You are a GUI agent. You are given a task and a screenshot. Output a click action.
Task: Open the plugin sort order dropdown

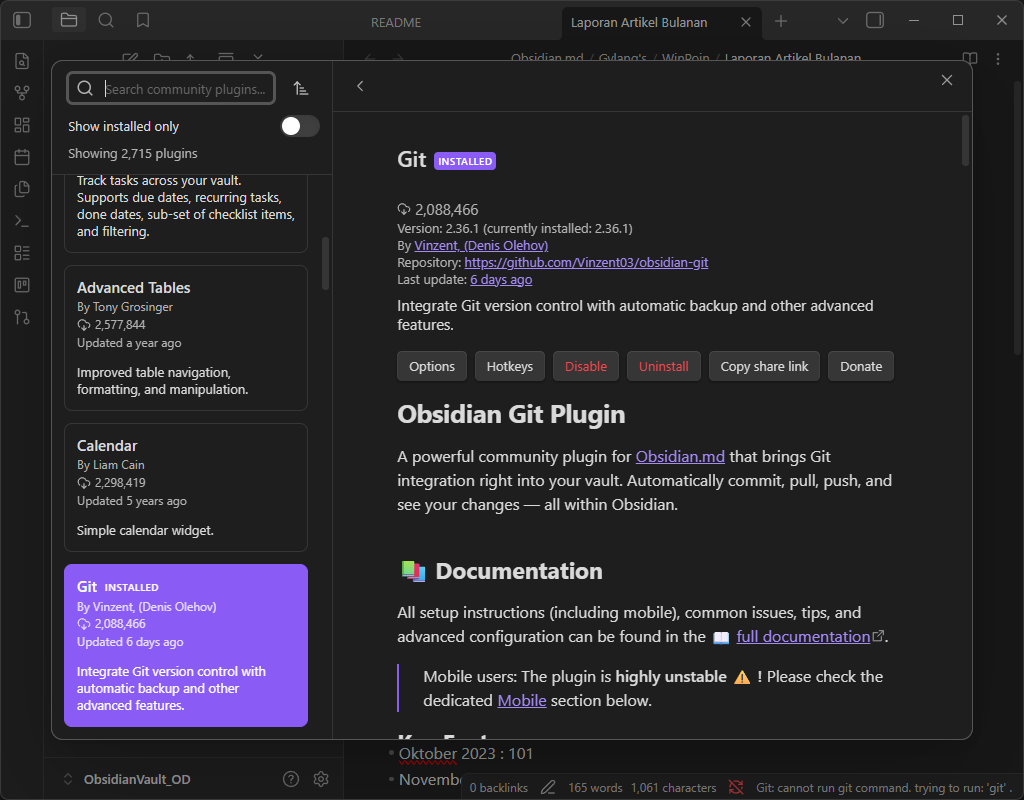coord(301,89)
